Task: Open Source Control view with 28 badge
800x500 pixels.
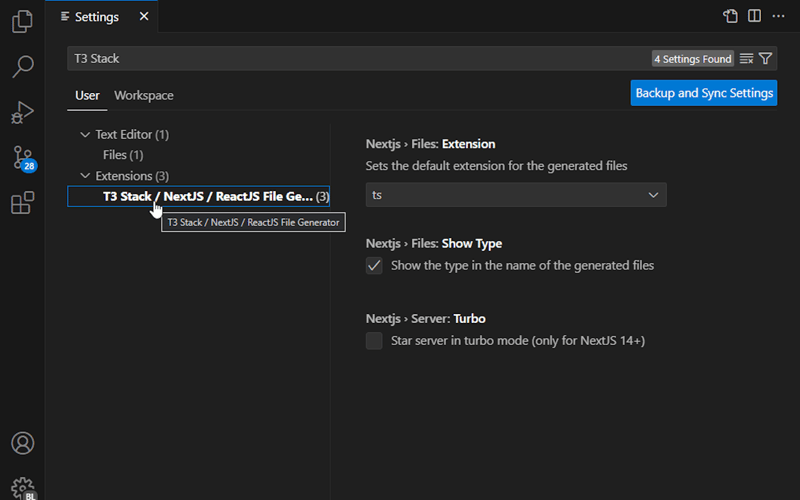Action: [x=23, y=158]
